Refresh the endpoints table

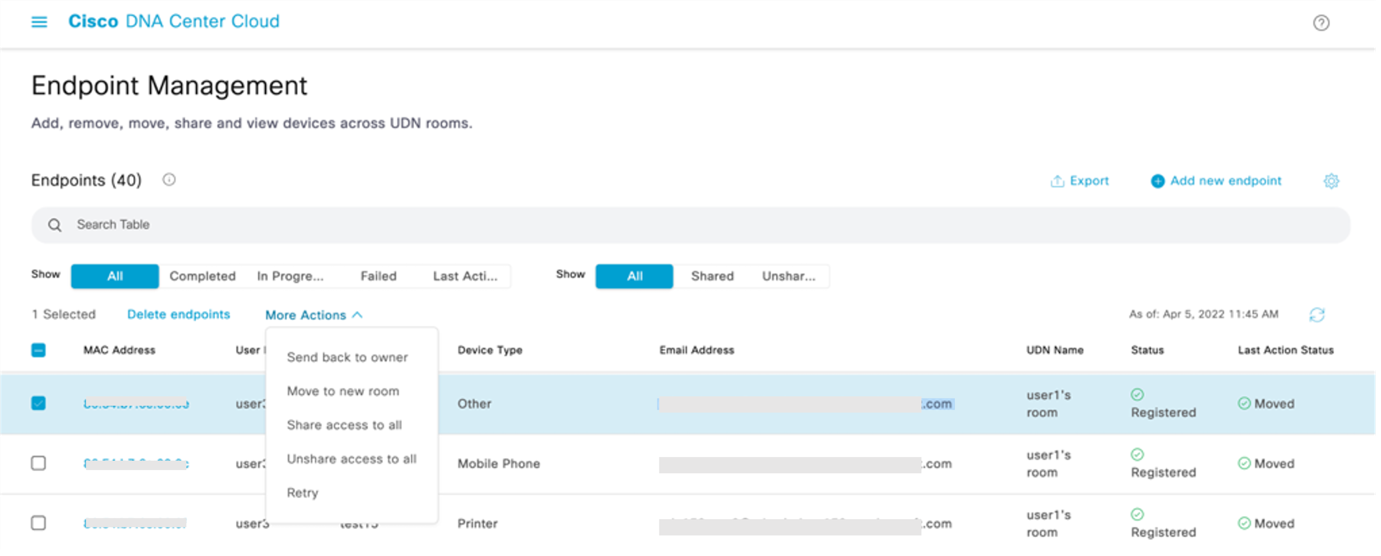1317,315
